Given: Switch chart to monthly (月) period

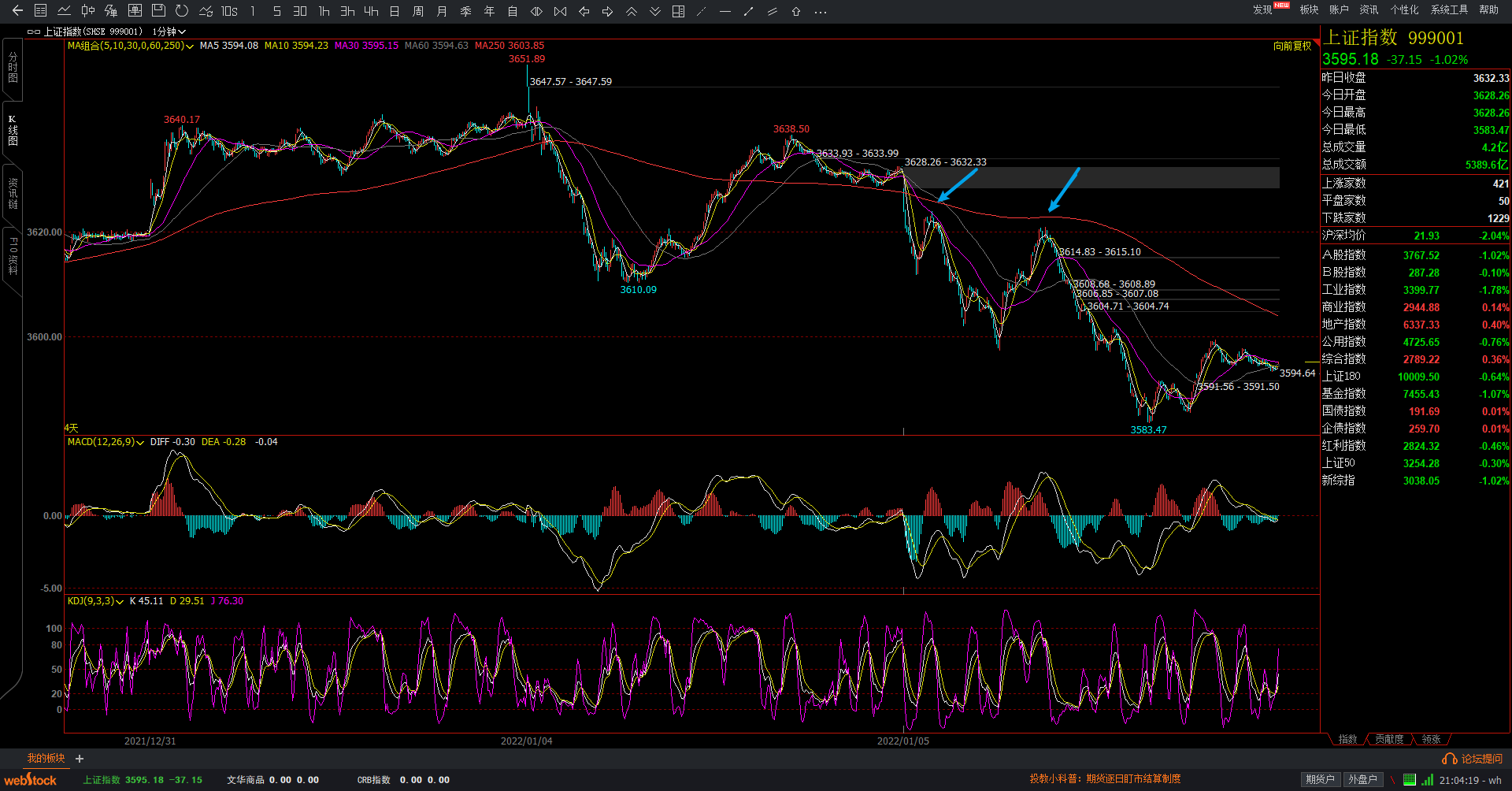Looking at the screenshot, I should point(442,11).
